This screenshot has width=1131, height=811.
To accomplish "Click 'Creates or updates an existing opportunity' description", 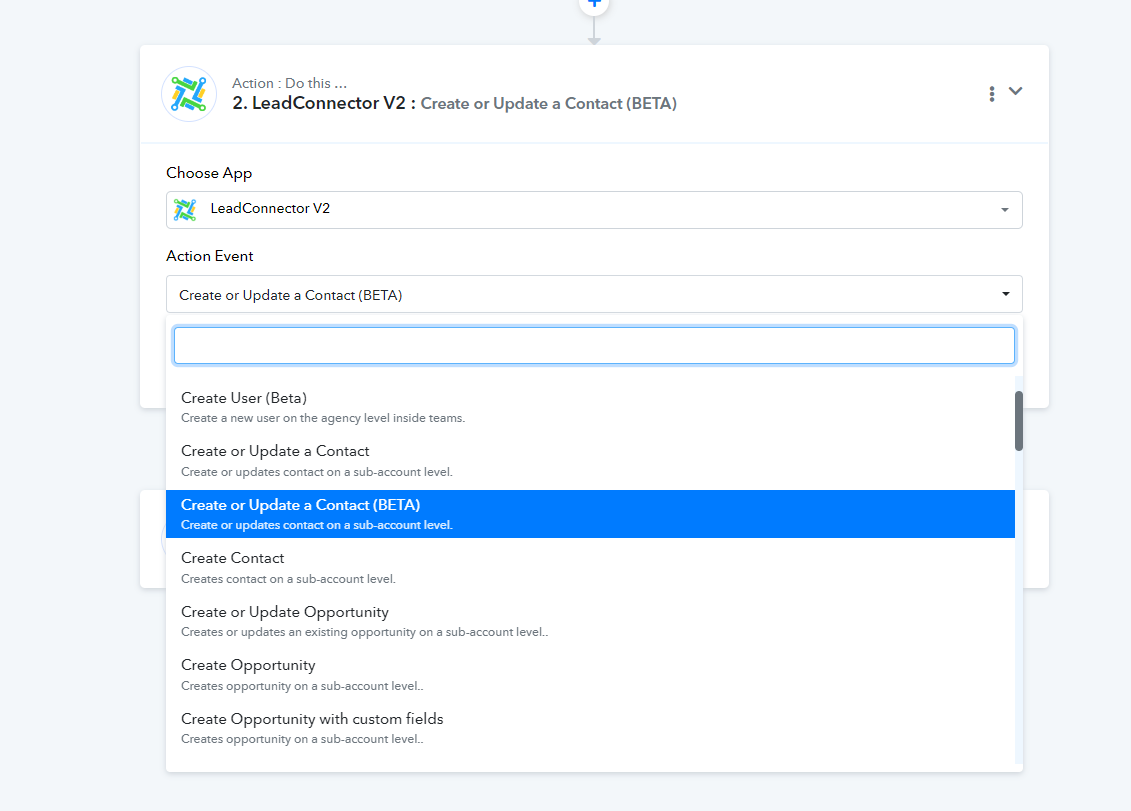I will coord(364,632).
